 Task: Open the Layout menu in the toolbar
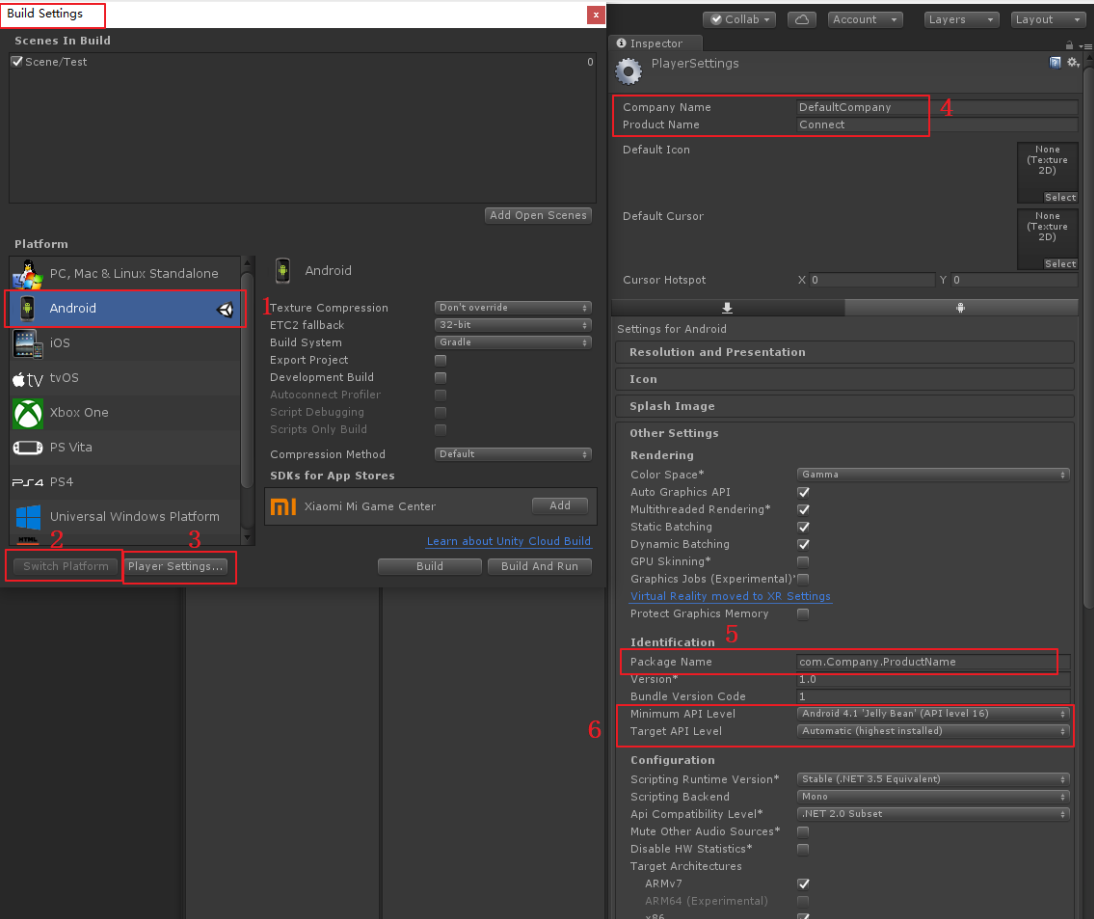click(x=1047, y=19)
